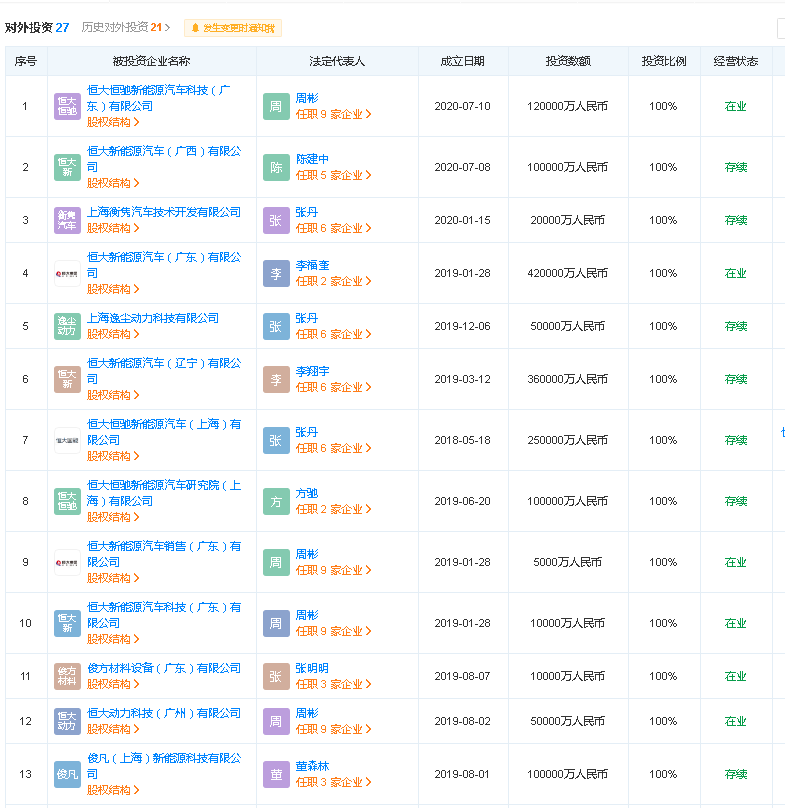Click date cell 2020-07-10

point(462,106)
